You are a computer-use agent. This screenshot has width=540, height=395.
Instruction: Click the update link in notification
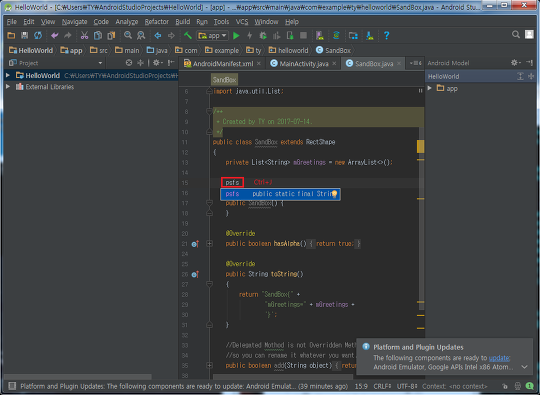click(x=499, y=358)
